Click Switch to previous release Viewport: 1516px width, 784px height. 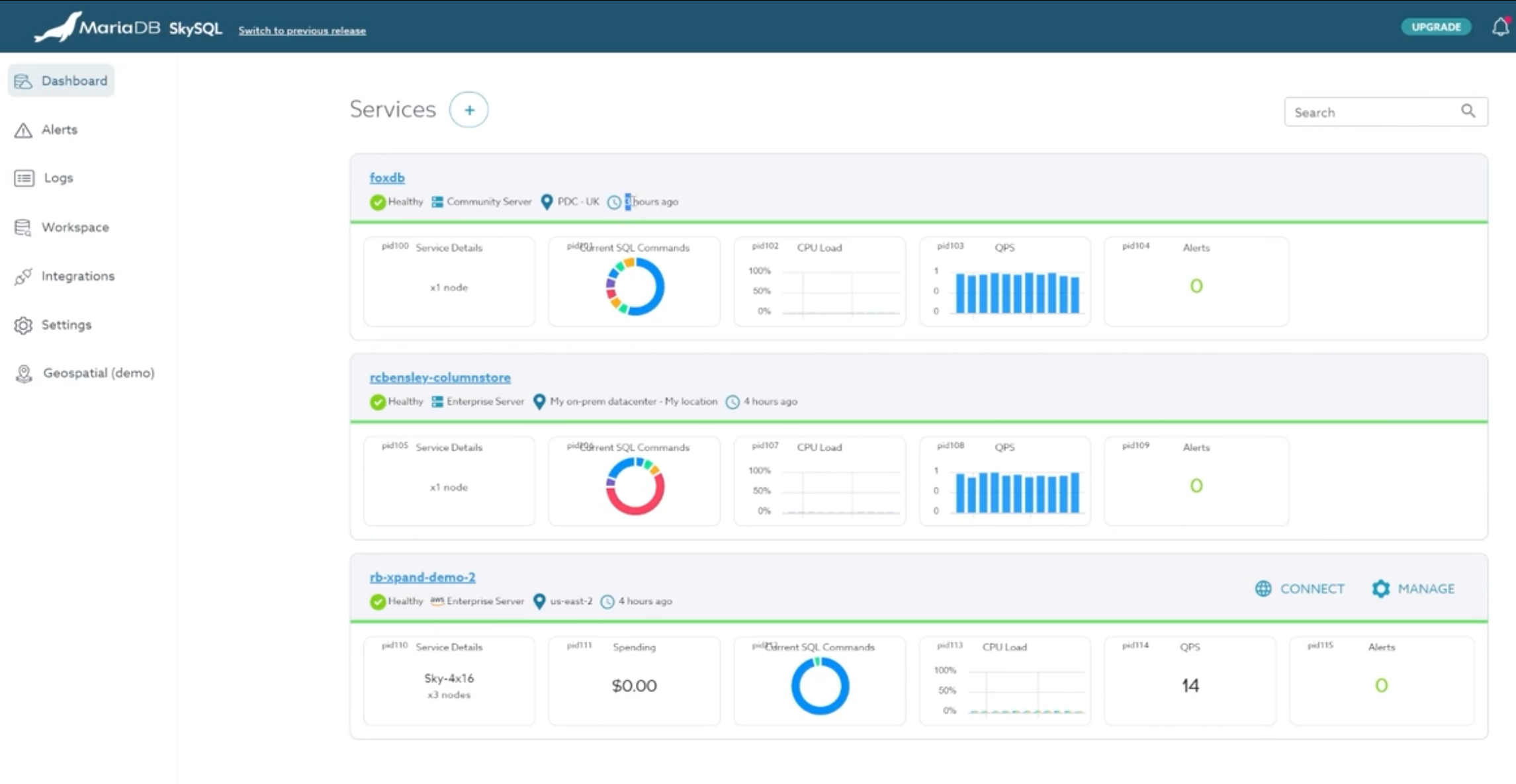pyautogui.click(x=302, y=30)
